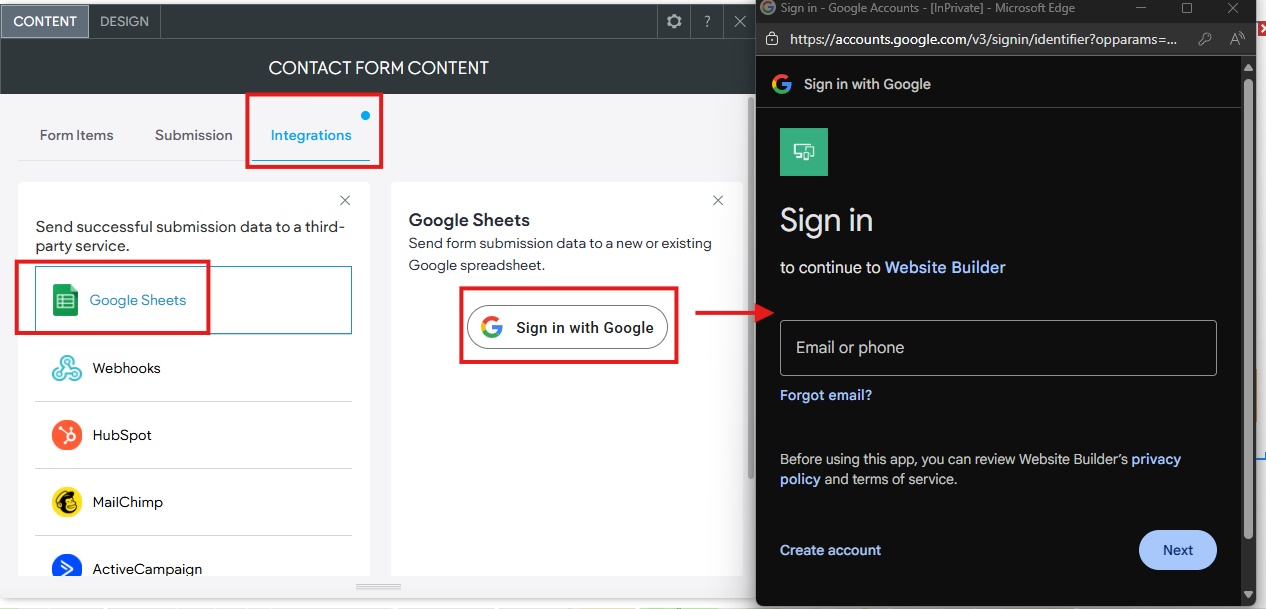The width and height of the screenshot is (1266, 609).
Task: Click the MailChimp monkey icon
Action: 67,502
